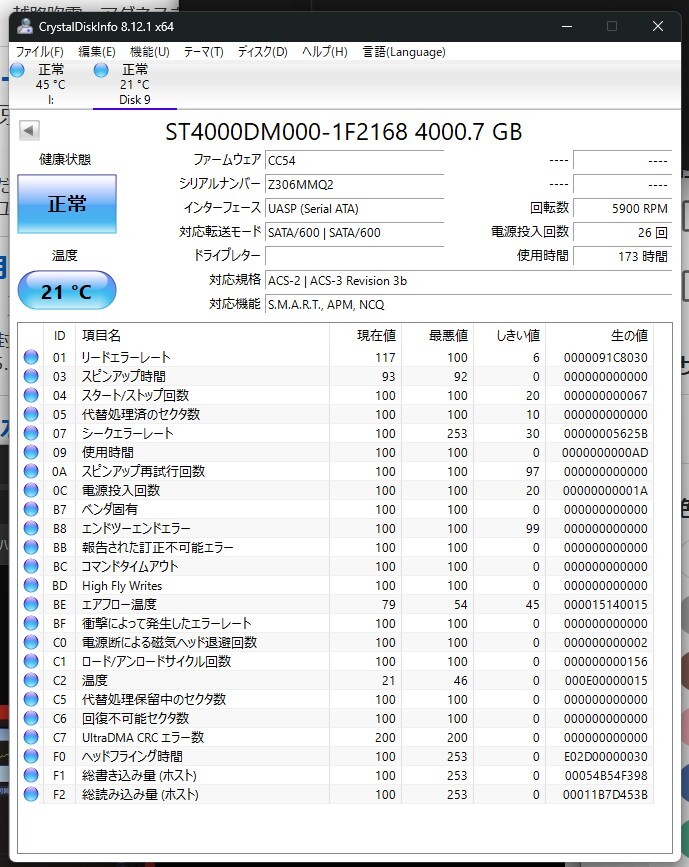
Task: Select the Disk 9 tab at 21 °C
Action: (x=134, y=84)
